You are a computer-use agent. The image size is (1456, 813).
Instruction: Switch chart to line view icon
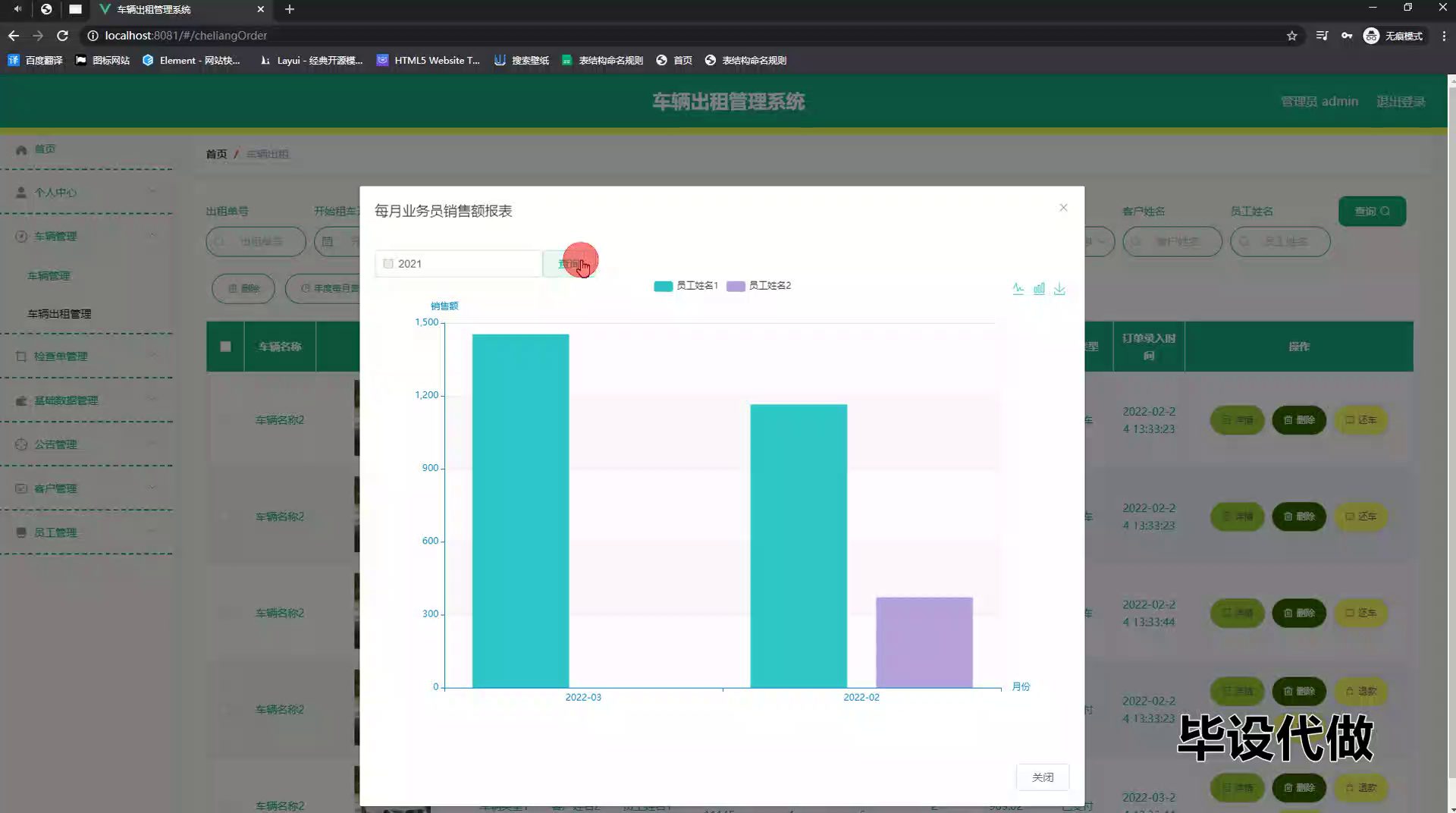(1018, 289)
